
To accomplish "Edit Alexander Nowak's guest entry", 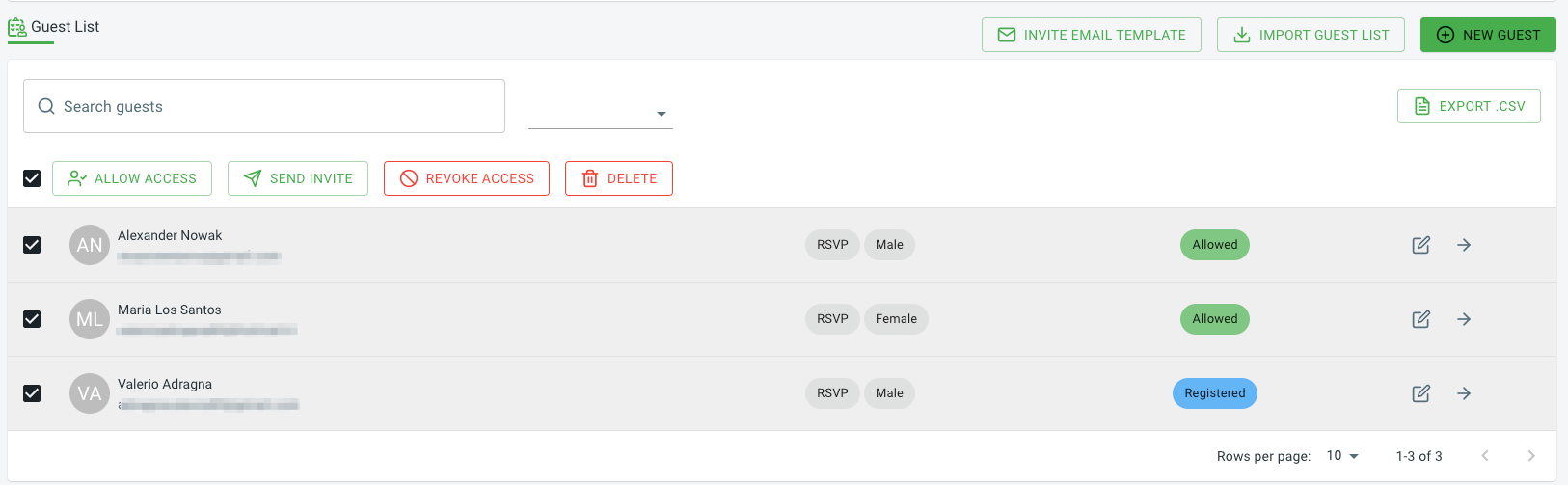I will pyautogui.click(x=1421, y=245).
